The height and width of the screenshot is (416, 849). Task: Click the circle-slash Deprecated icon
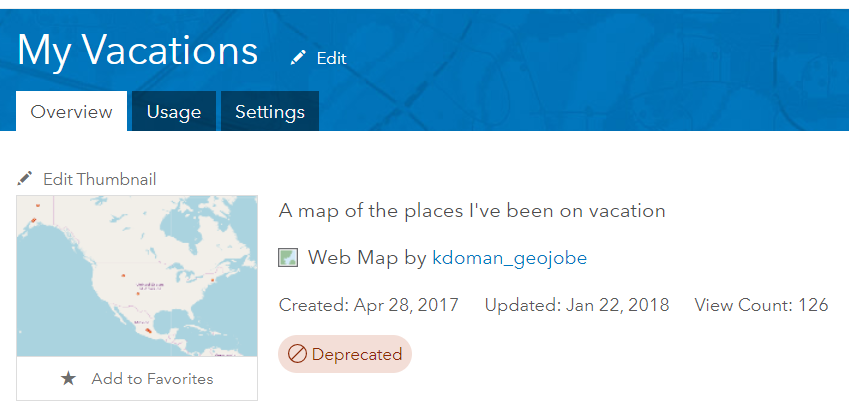click(x=297, y=354)
